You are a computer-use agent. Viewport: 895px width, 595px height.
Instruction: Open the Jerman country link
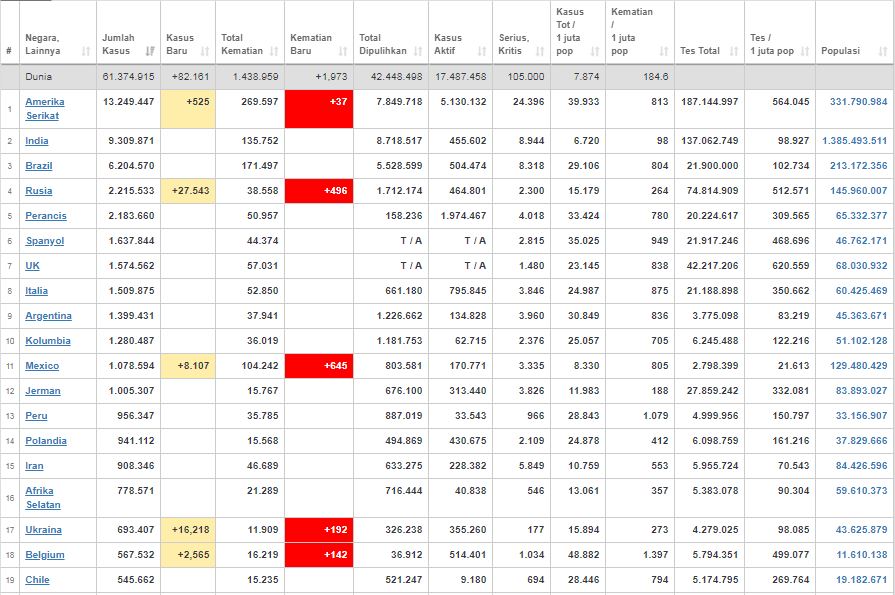point(43,391)
